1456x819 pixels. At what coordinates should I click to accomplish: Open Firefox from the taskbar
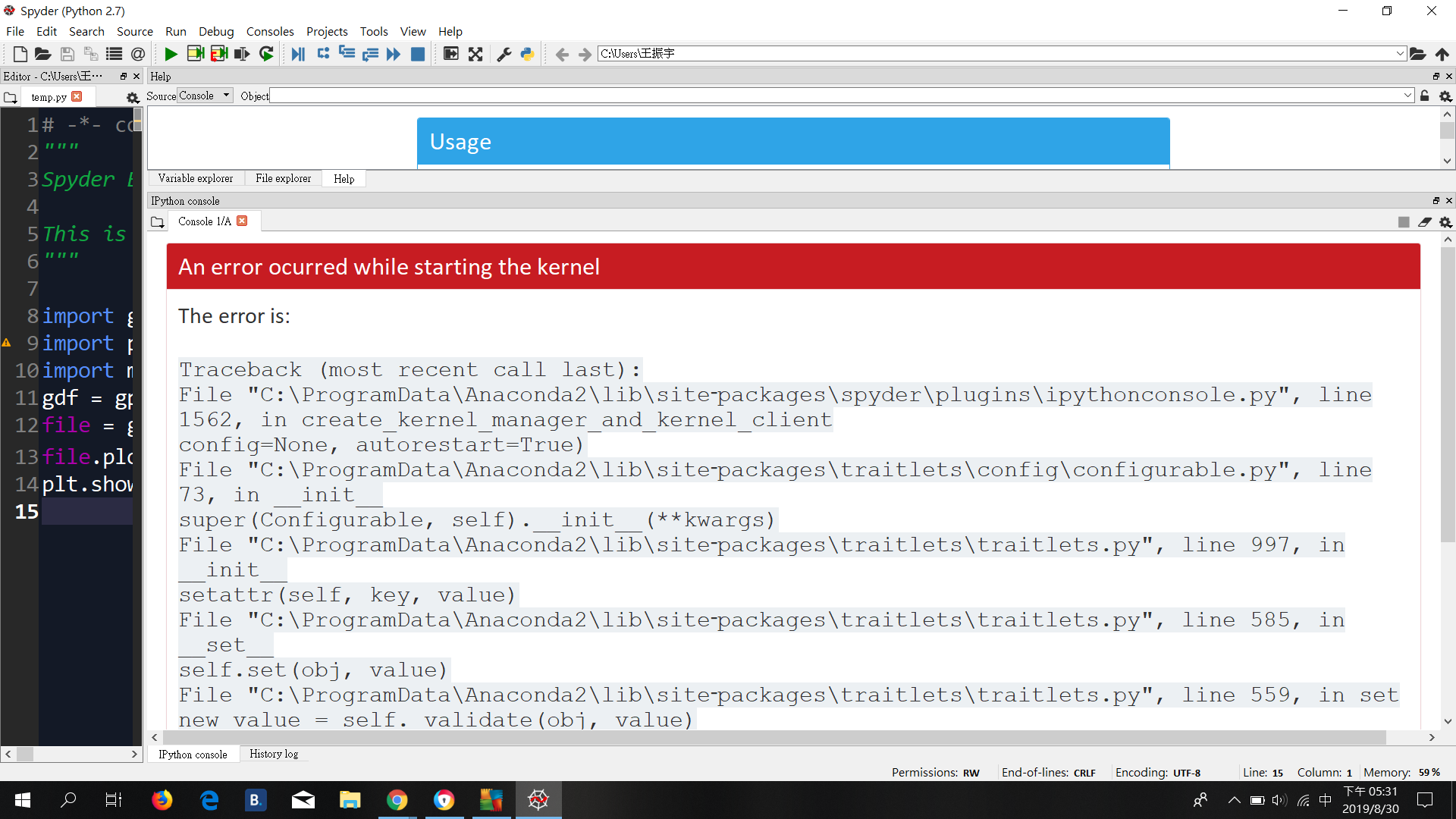[x=162, y=800]
